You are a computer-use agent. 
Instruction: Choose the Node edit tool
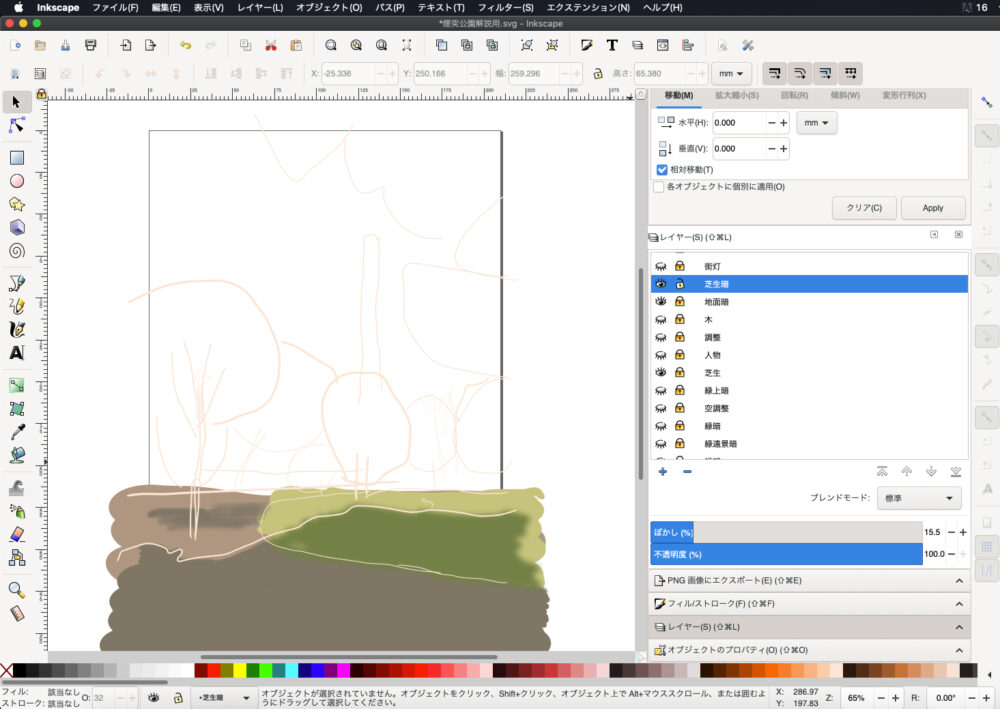(x=17, y=125)
